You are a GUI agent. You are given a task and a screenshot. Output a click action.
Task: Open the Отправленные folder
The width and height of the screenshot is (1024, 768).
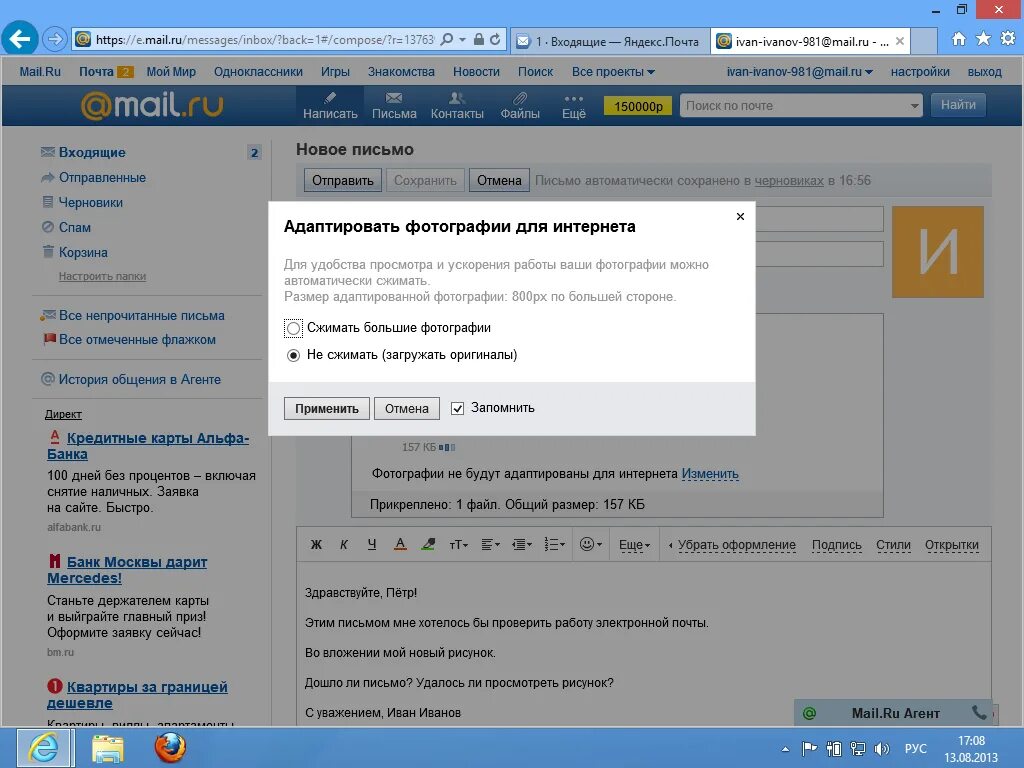103,178
